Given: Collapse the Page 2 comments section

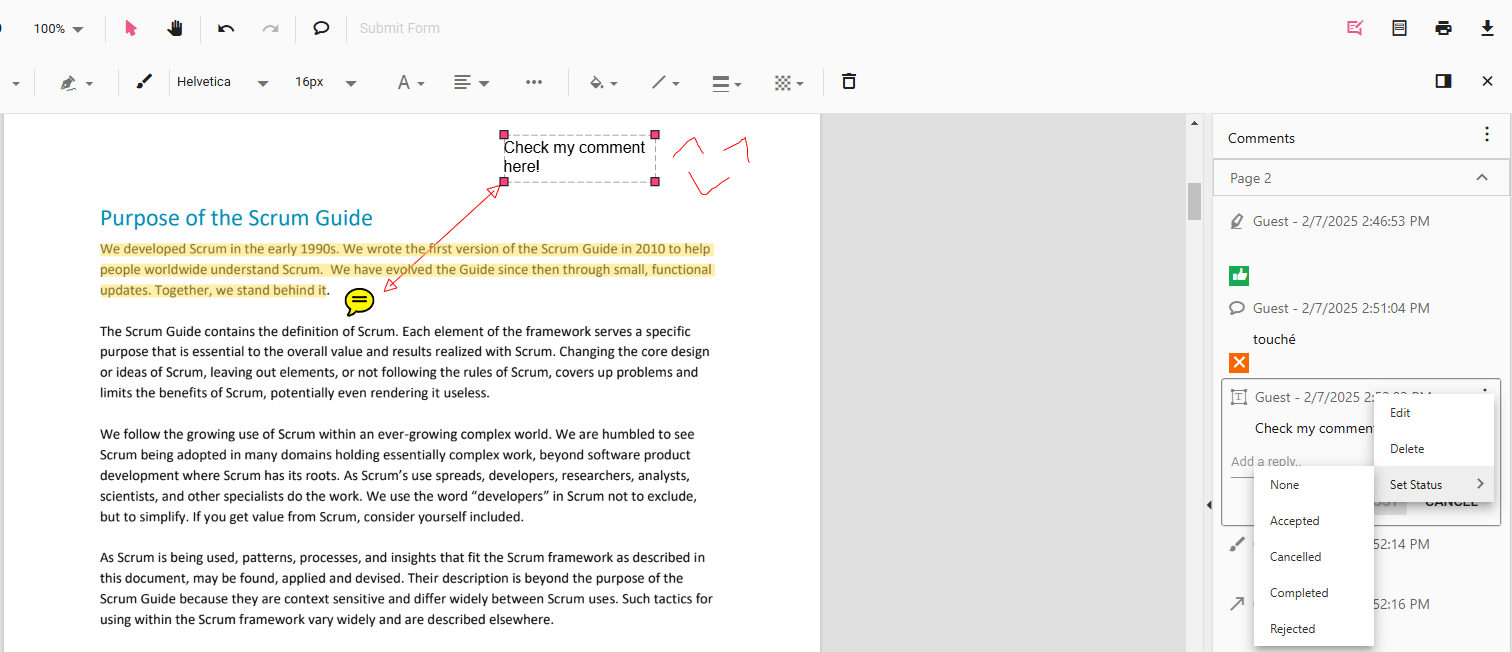Looking at the screenshot, I should click(x=1481, y=178).
